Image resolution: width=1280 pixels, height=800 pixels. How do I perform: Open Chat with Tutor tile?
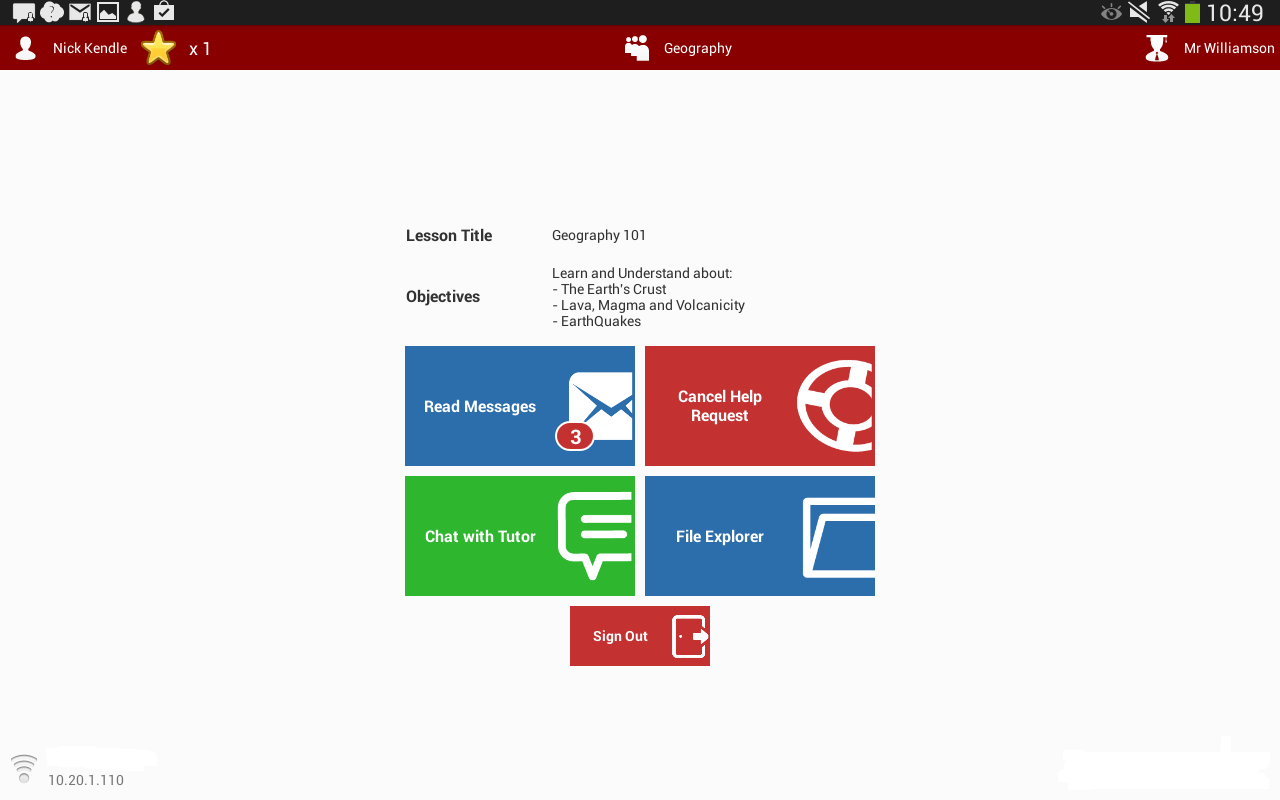coord(520,536)
